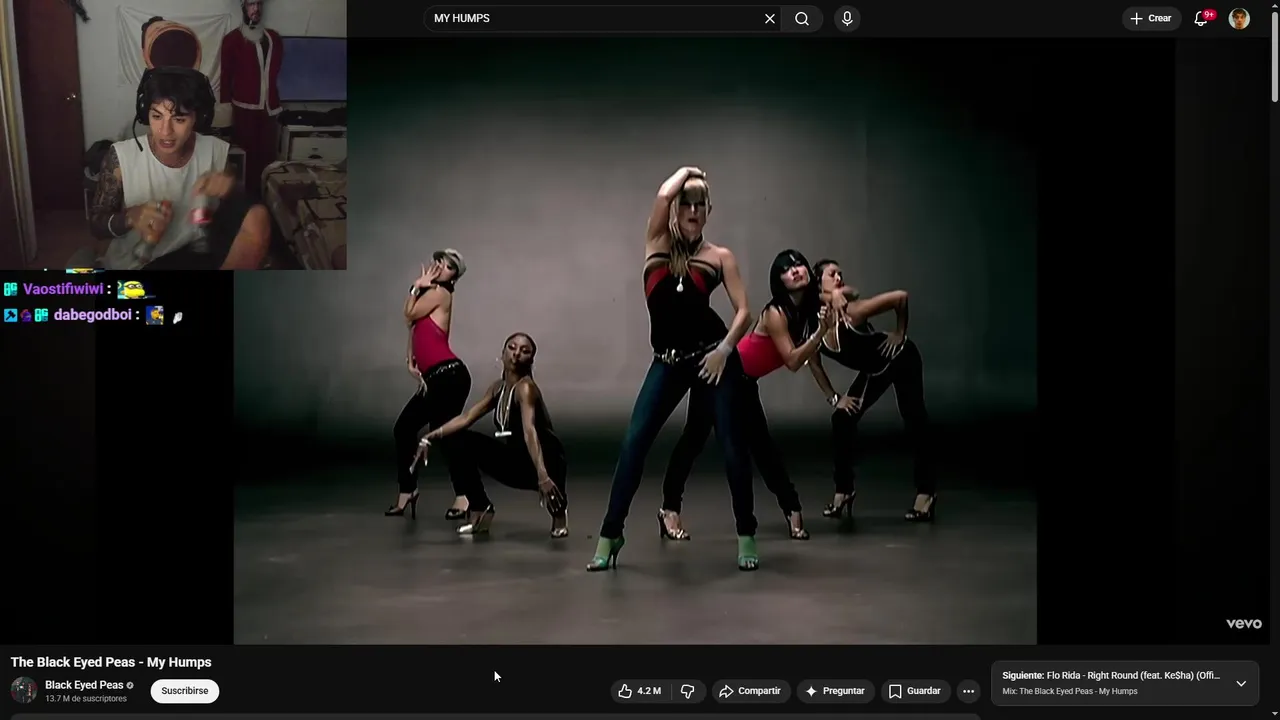Open the Black Eyed Peas channel name
Viewport: 1280px width, 720px height.
(84, 685)
